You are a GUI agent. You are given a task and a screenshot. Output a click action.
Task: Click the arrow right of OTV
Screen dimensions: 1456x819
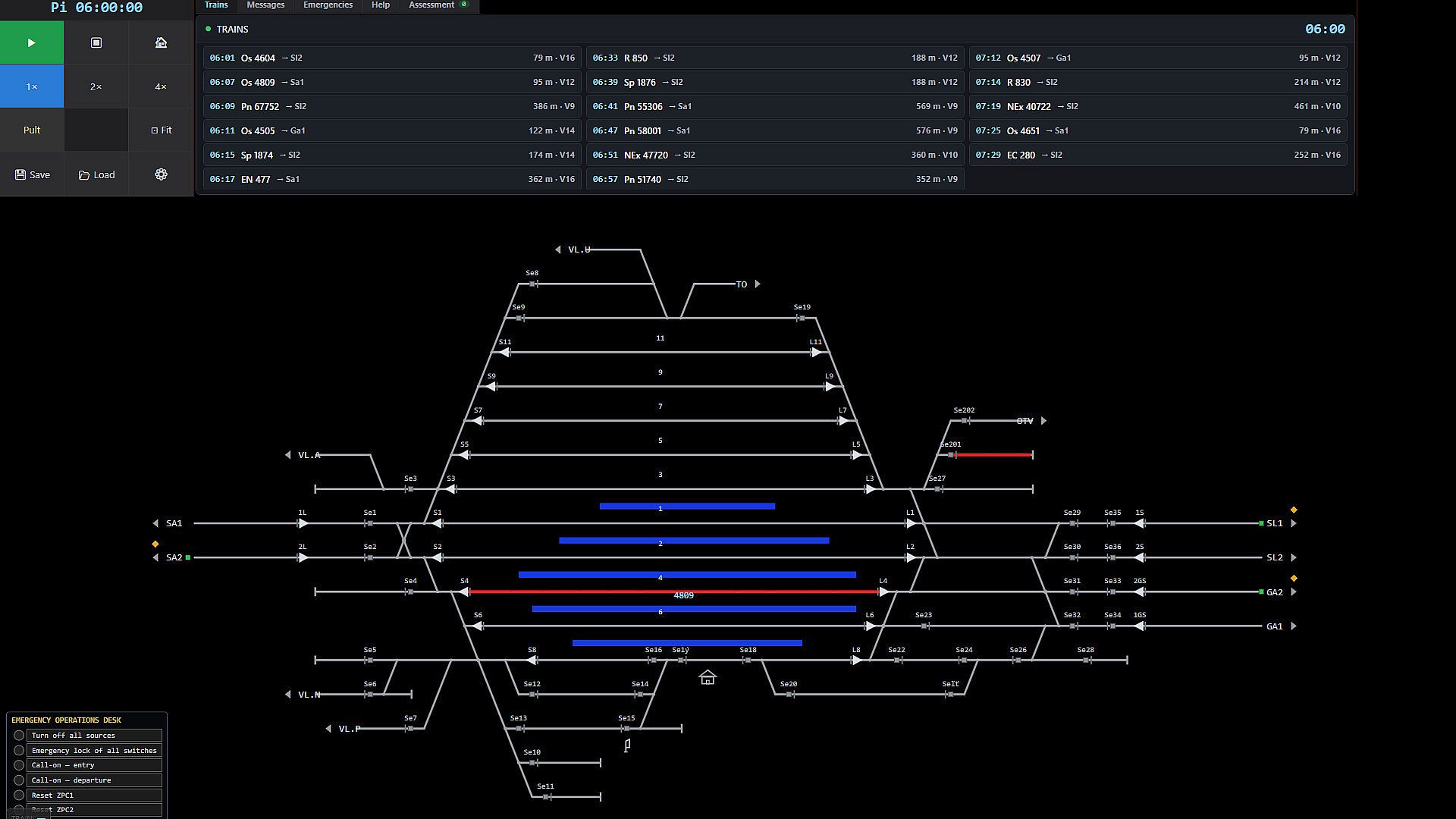(1043, 421)
